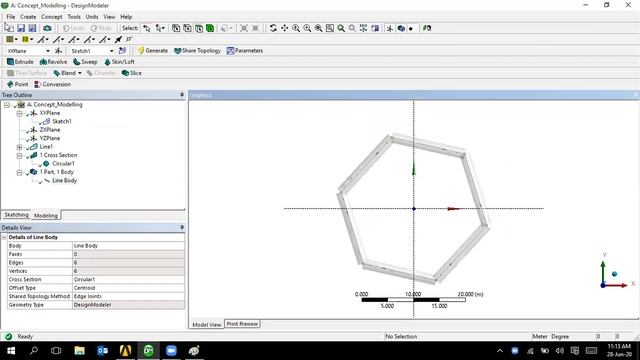Open the Sketch1 sketch dropdown
Screen dimensions: 640x360
(x=111, y=51)
